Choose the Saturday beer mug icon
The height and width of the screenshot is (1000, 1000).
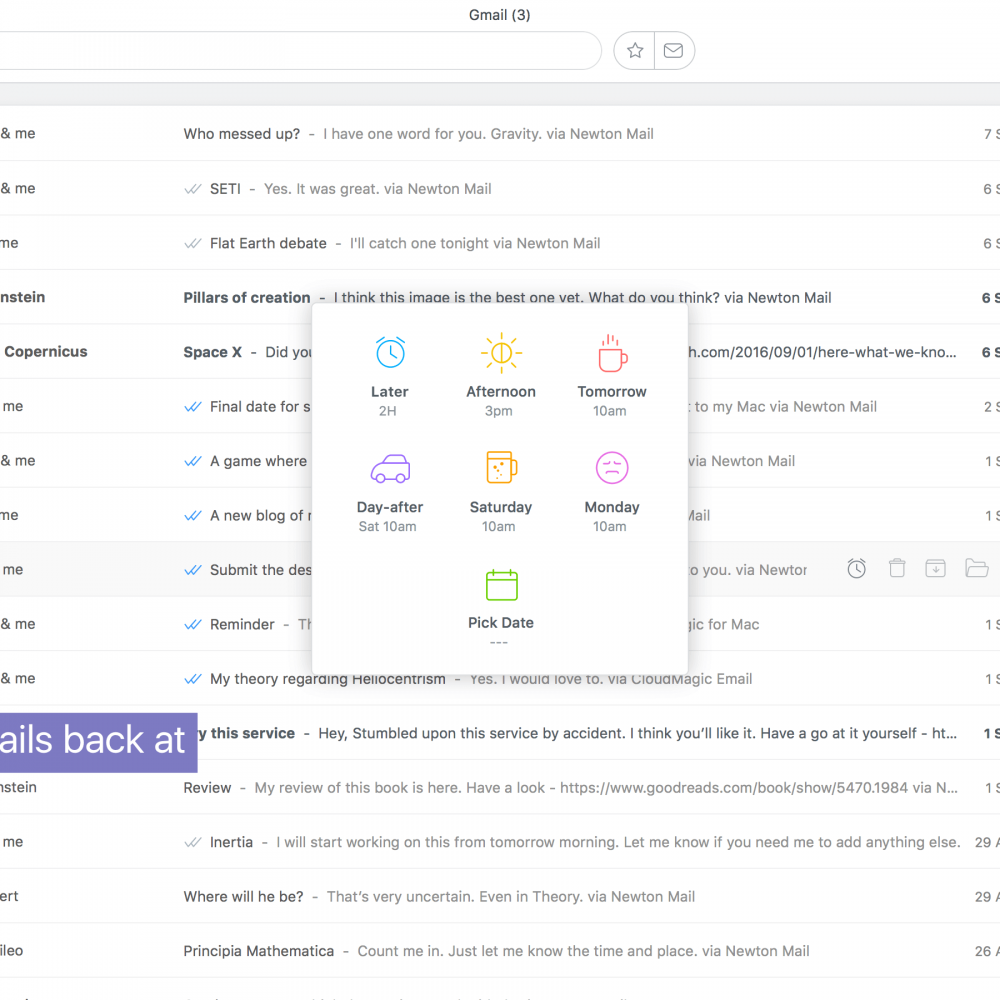501,467
